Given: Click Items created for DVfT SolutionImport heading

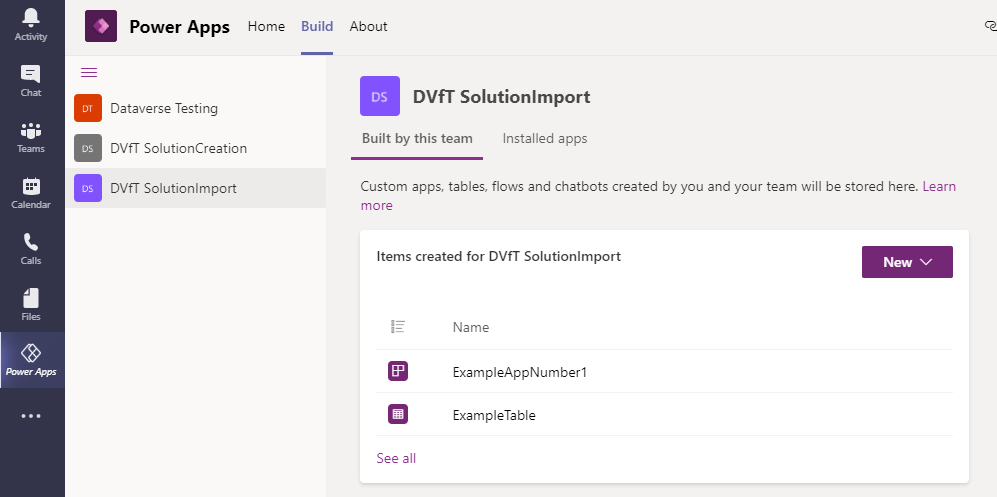Looking at the screenshot, I should tap(498, 256).
